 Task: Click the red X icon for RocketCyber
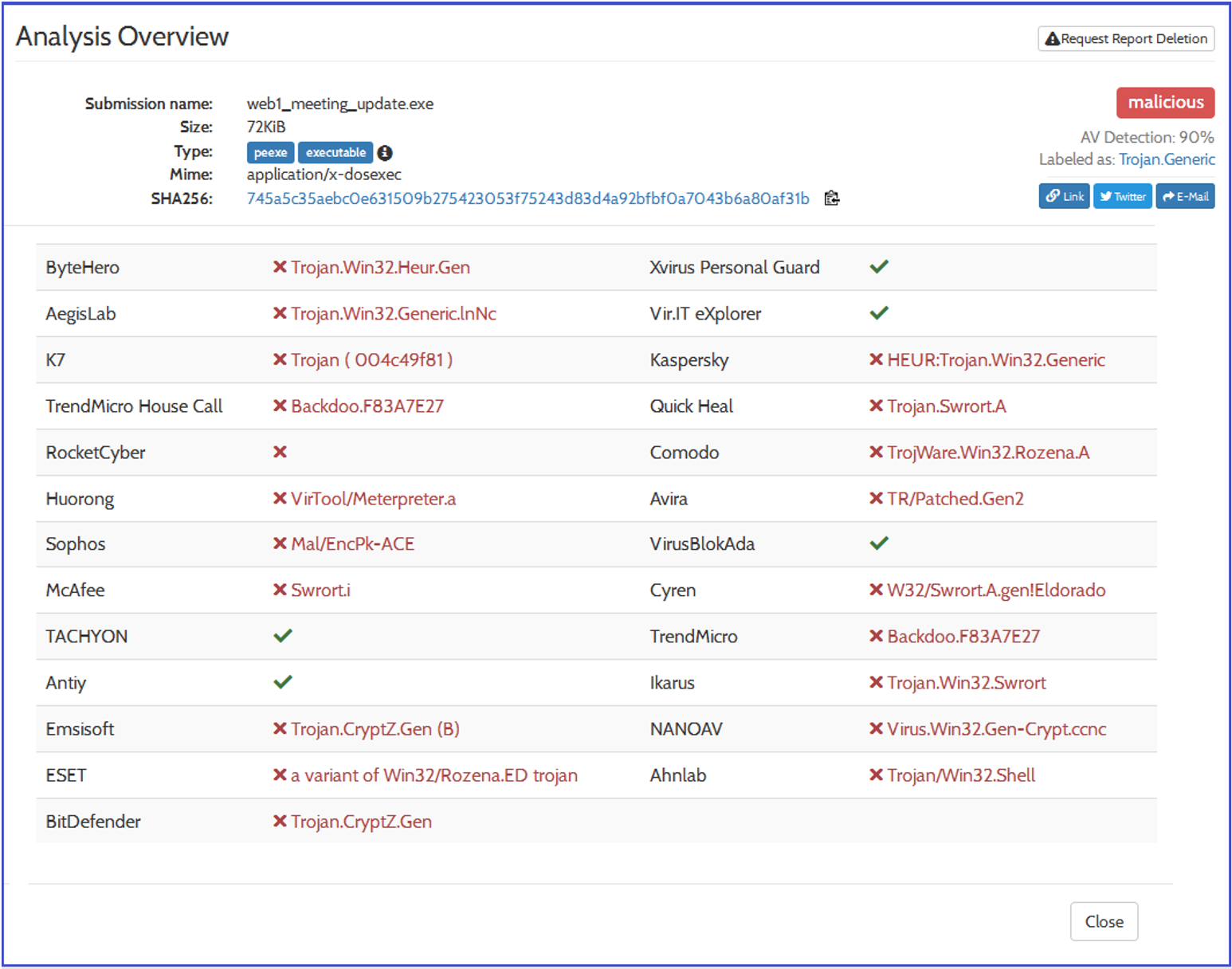pos(280,452)
